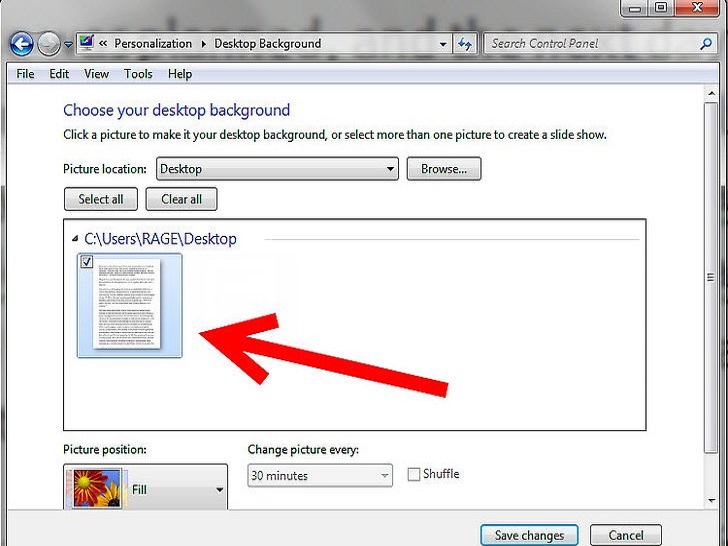Screen dimensions: 728x546
Task: Click Desktop Background breadcrumb
Action: point(267,44)
